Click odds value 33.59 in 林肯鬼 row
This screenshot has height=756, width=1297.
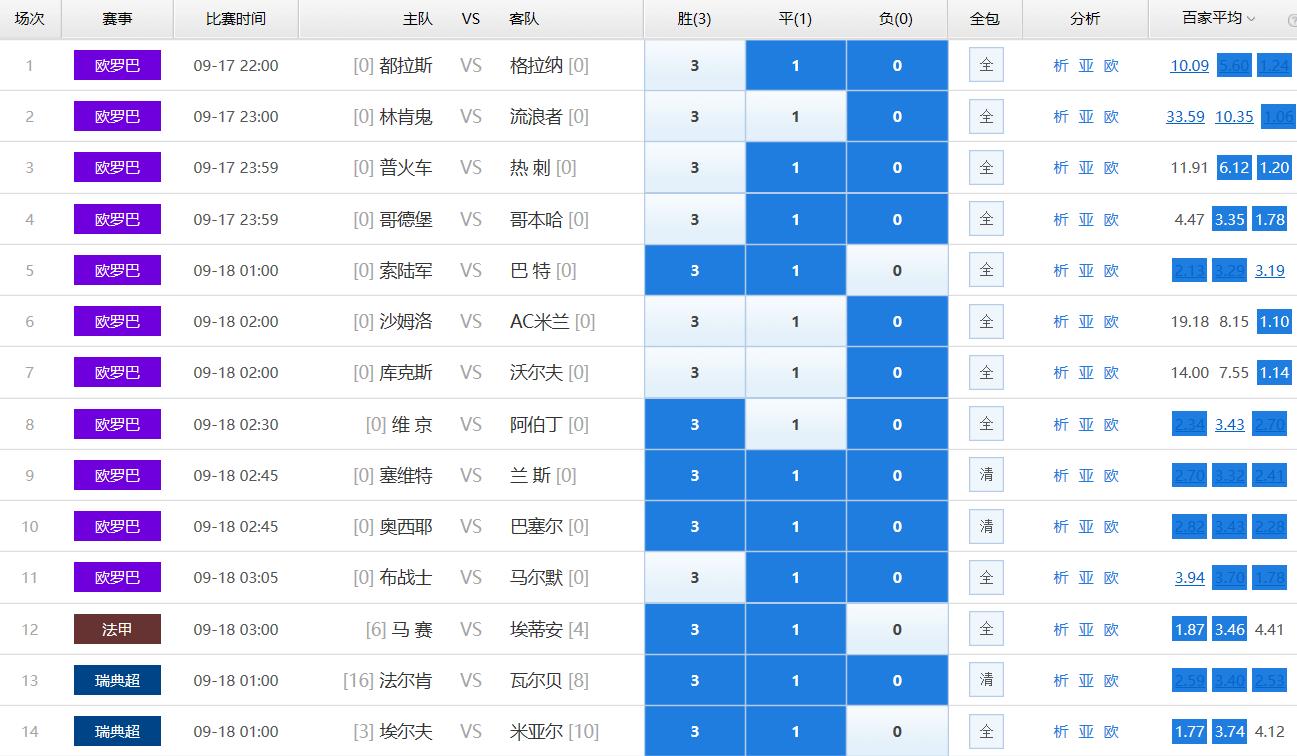point(1185,116)
